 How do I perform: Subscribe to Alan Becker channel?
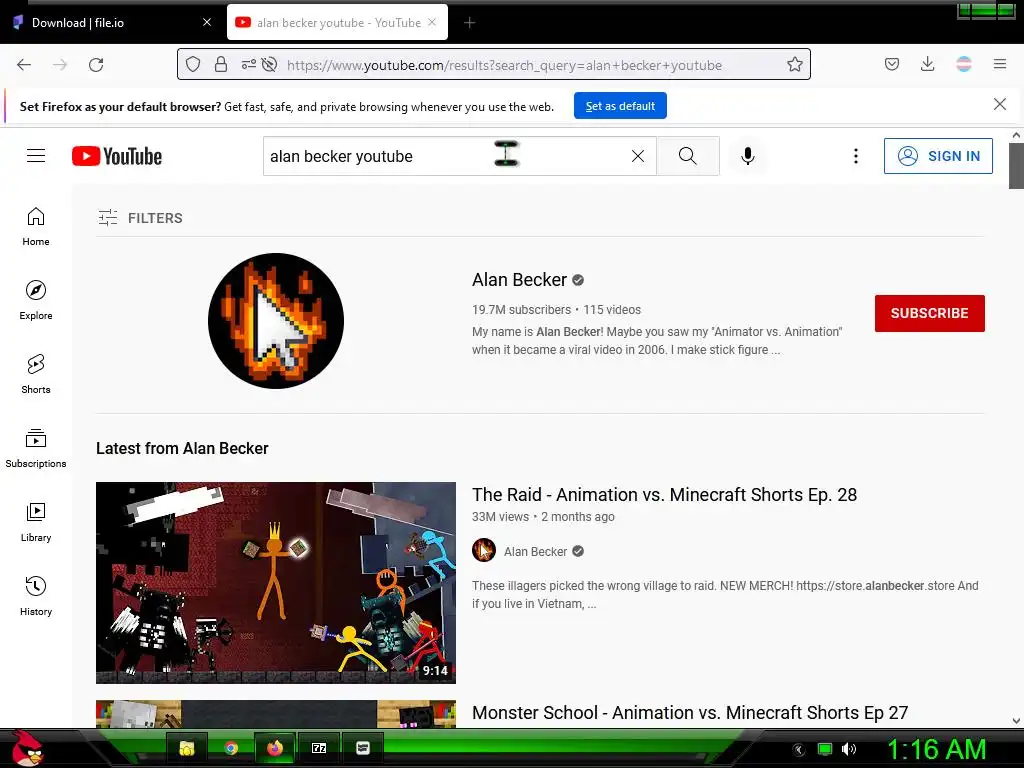[x=929, y=313]
